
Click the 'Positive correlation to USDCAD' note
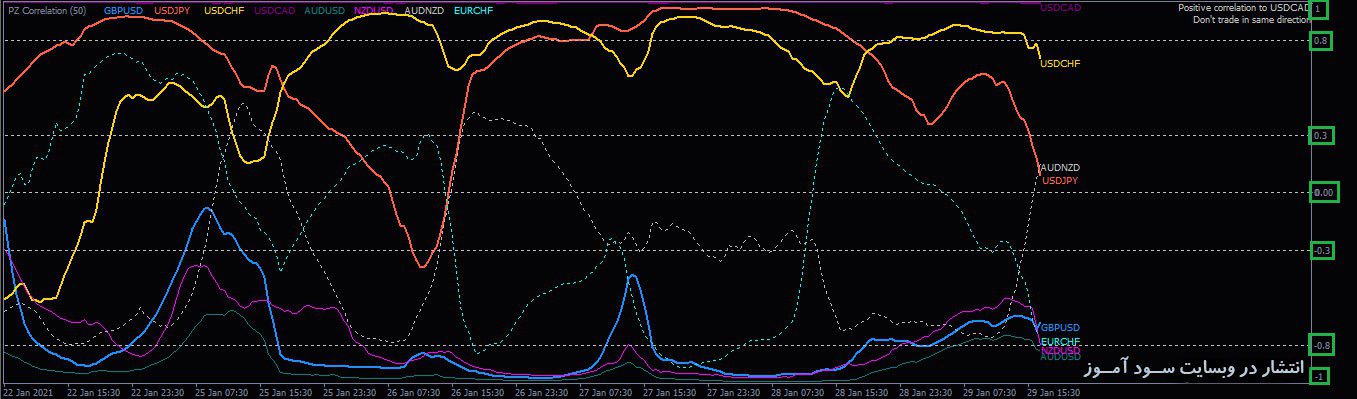[1243, 8]
